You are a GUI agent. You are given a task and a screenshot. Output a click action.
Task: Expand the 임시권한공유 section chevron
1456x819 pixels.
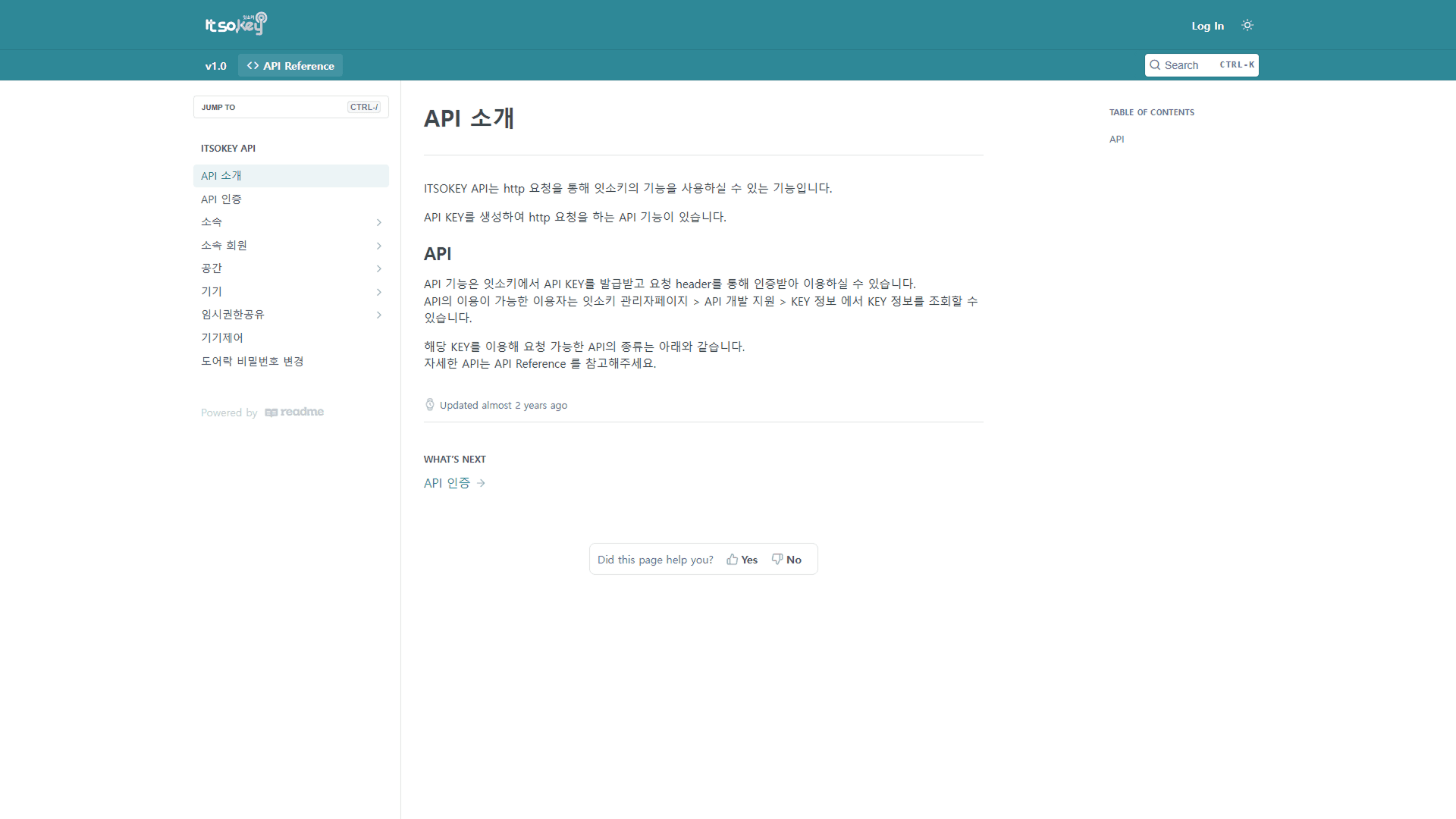click(x=379, y=315)
